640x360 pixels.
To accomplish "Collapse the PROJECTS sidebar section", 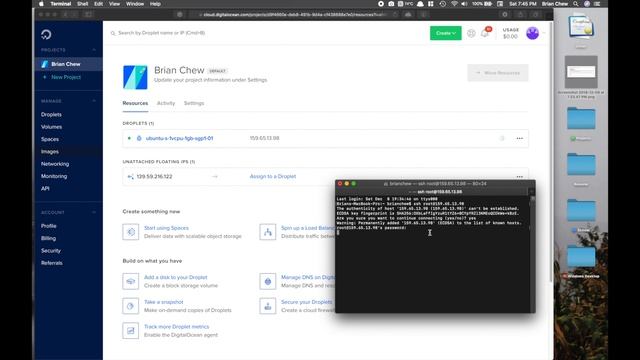I will tap(94, 50).
